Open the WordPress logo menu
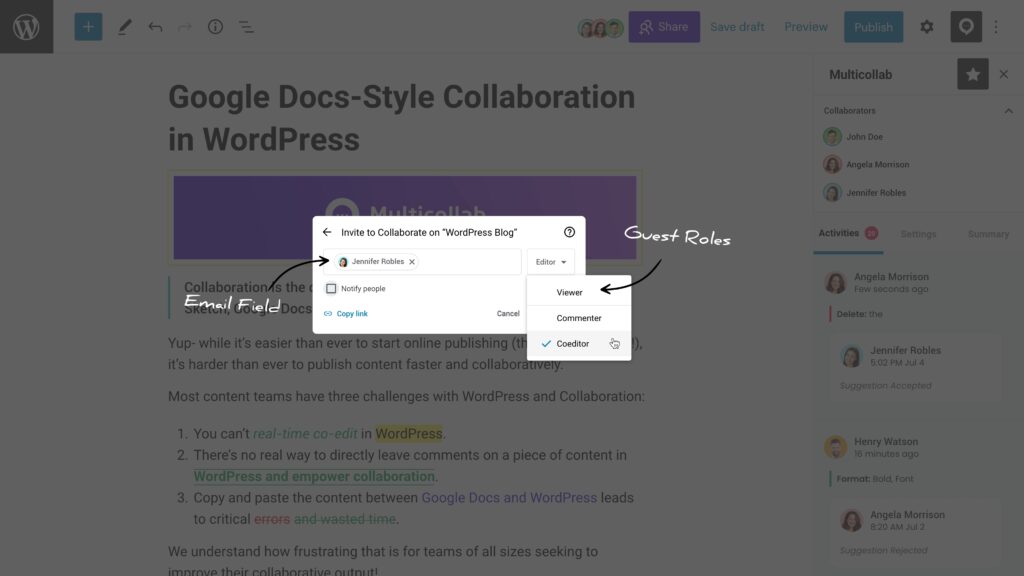 point(26,27)
